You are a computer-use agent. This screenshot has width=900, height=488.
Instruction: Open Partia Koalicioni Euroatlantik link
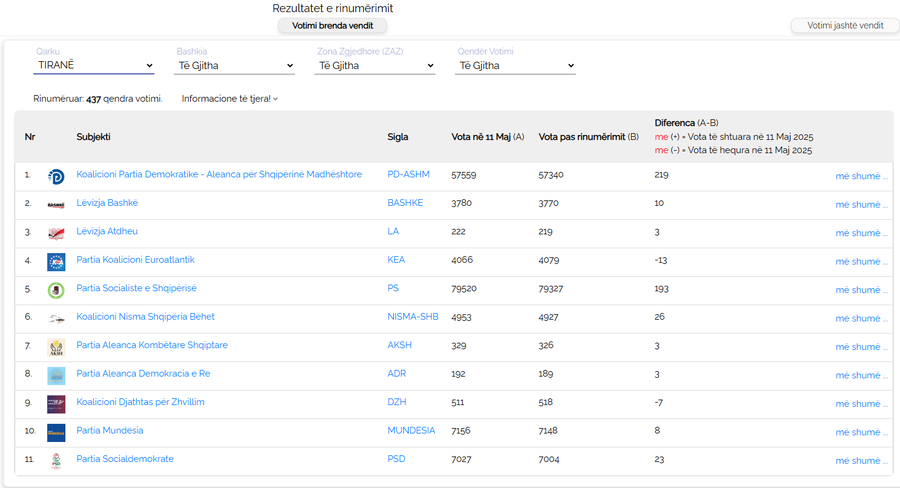click(x=135, y=260)
